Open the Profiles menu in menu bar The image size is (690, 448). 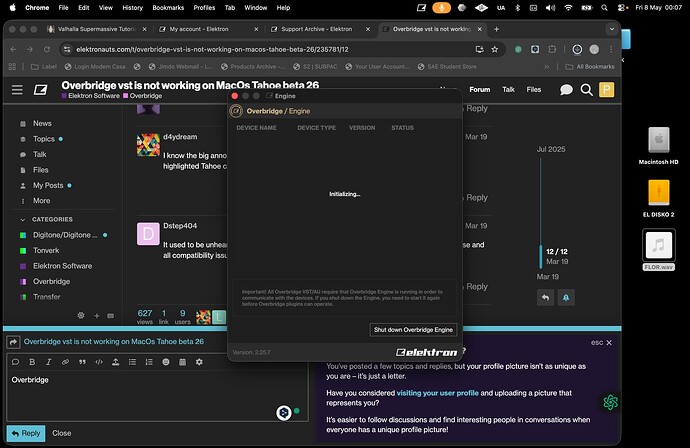coord(204,7)
